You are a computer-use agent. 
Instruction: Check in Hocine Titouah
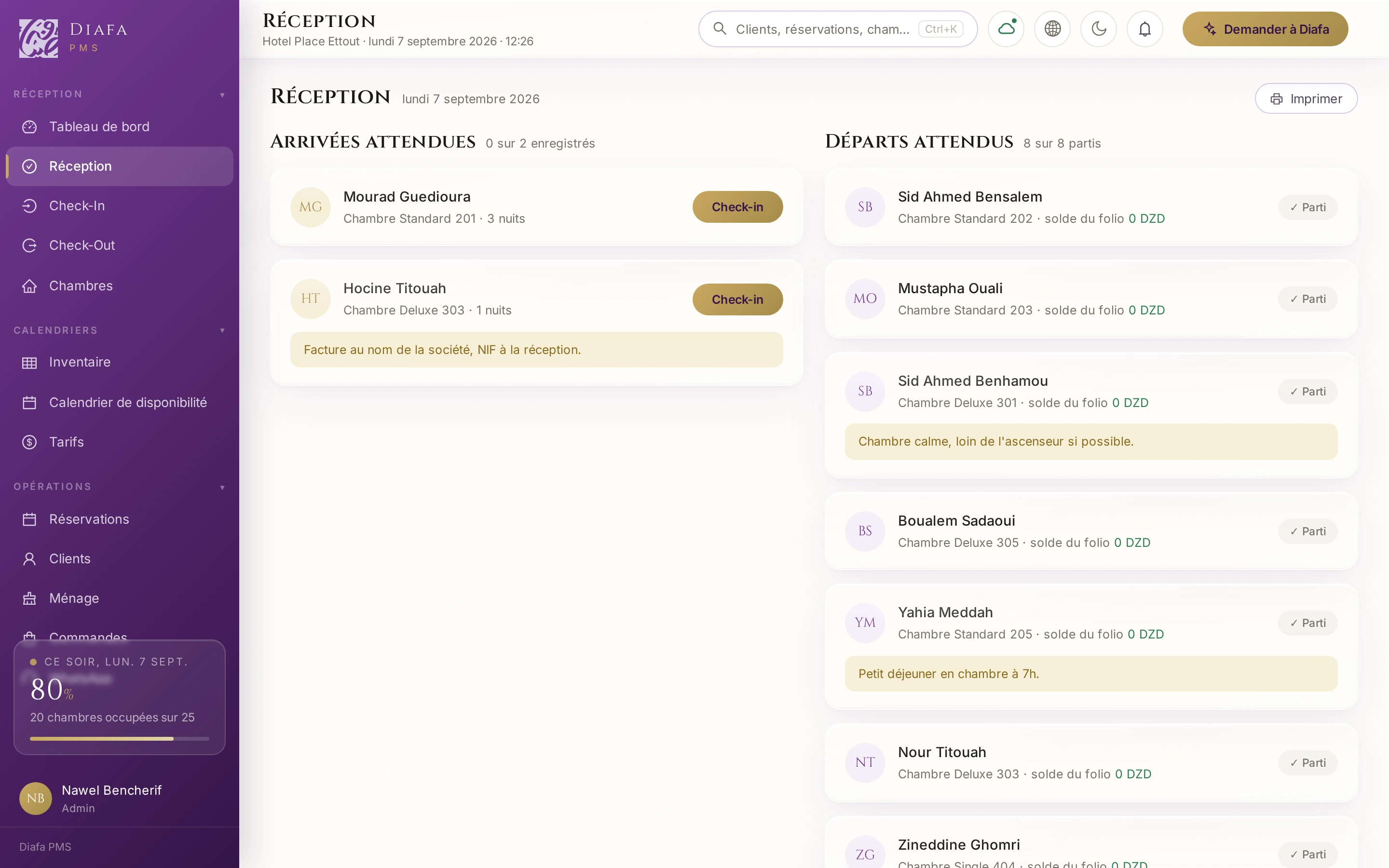tap(737, 299)
